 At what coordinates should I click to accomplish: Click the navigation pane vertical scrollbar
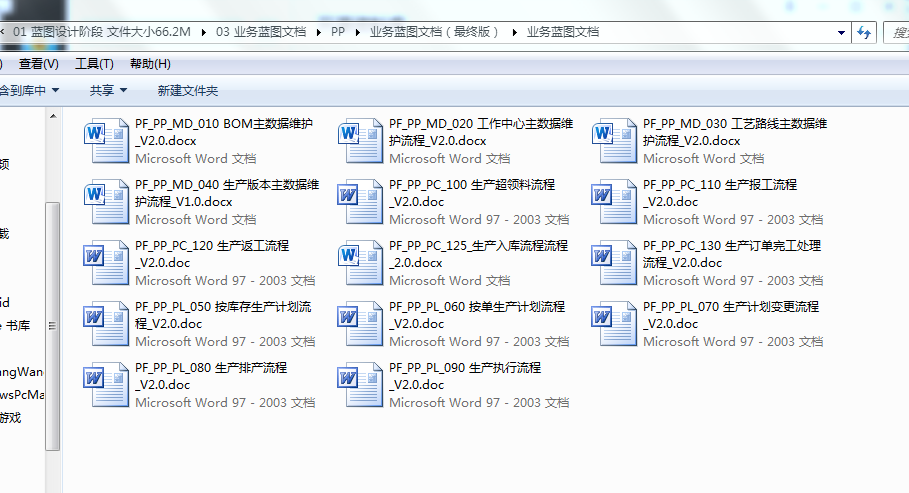point(54,300)
